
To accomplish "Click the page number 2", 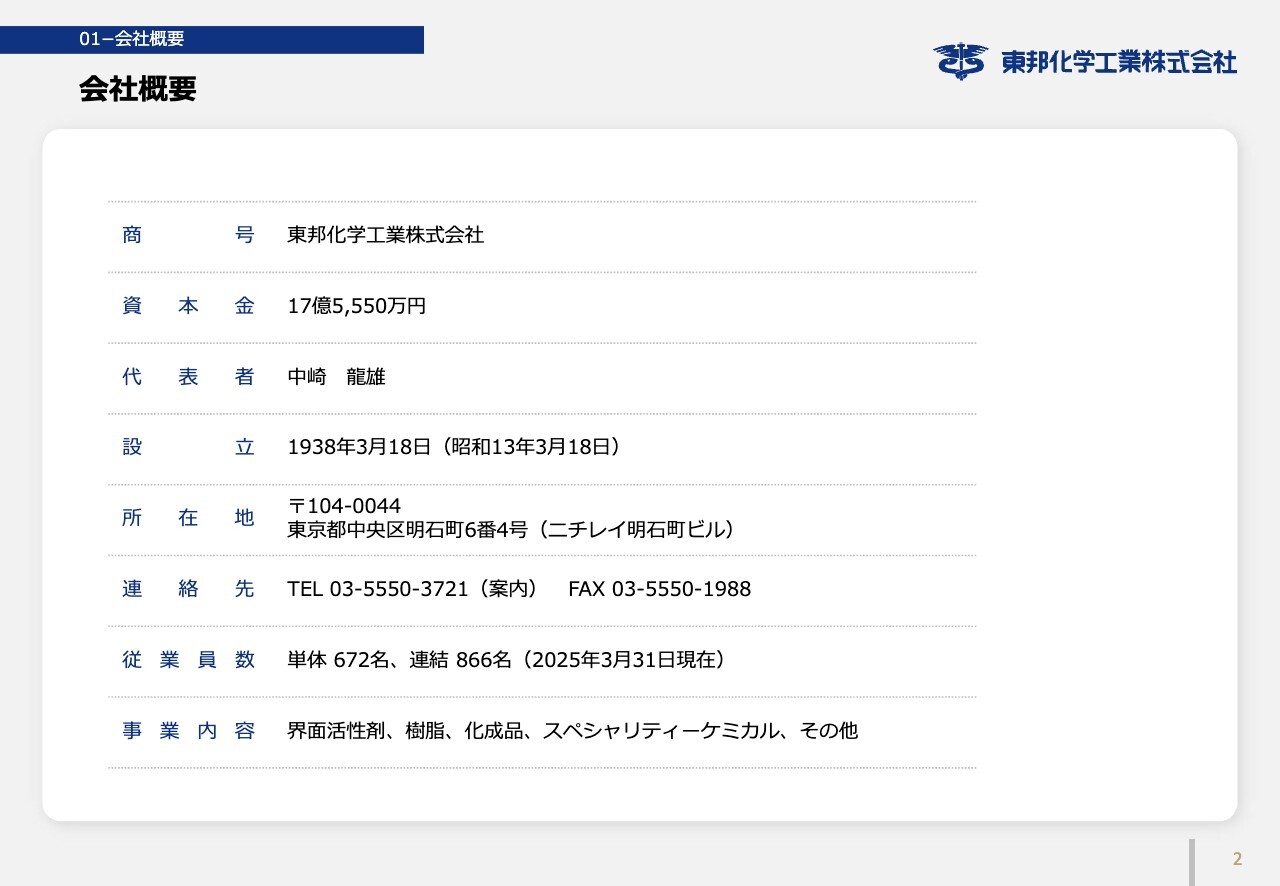I will [1237, 859].
